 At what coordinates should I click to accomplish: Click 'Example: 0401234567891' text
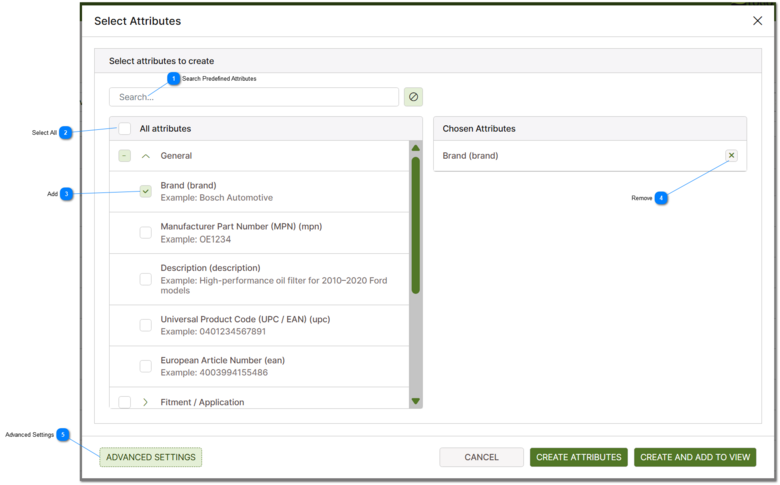pyautogui.click(x=213, y=331)
